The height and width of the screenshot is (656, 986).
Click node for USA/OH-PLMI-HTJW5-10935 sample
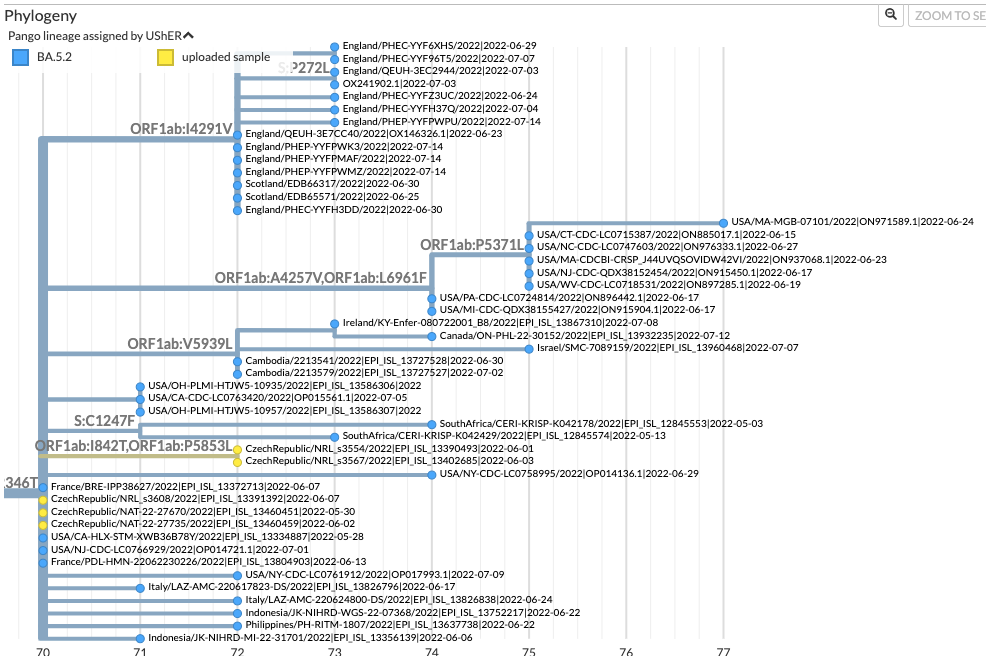[140, 387]
